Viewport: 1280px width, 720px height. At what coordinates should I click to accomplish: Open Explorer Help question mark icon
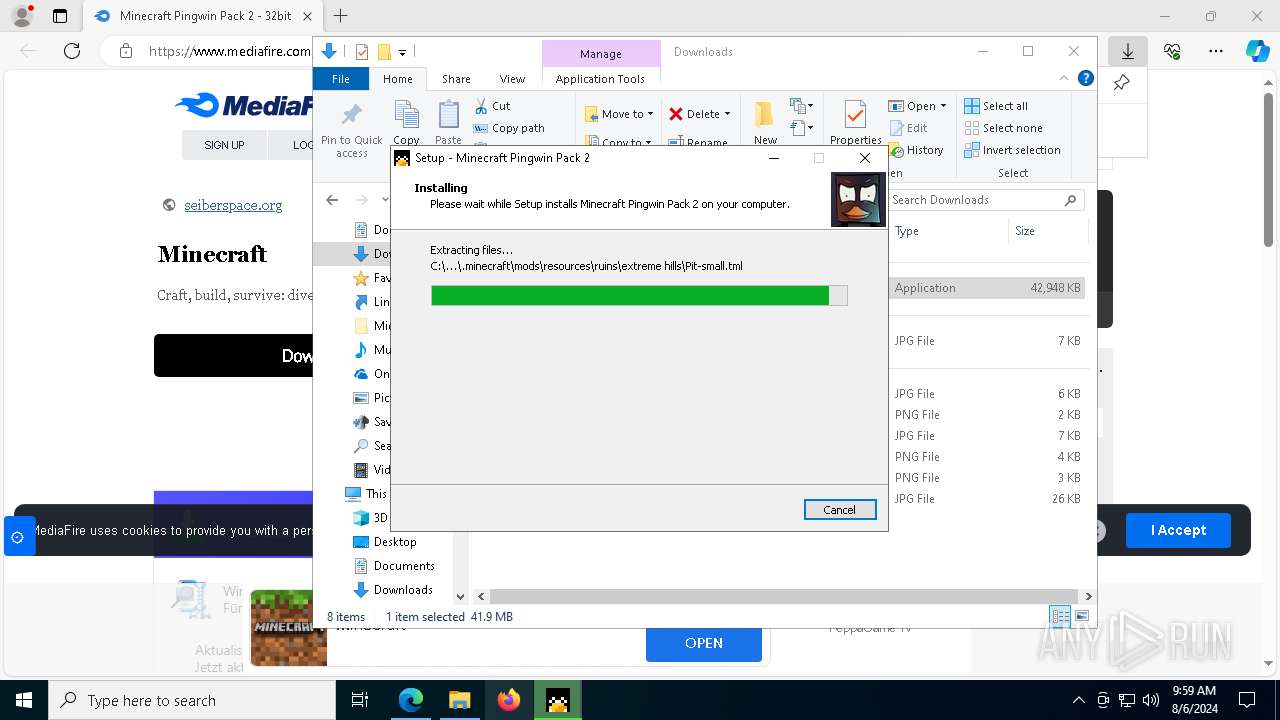1086,78
